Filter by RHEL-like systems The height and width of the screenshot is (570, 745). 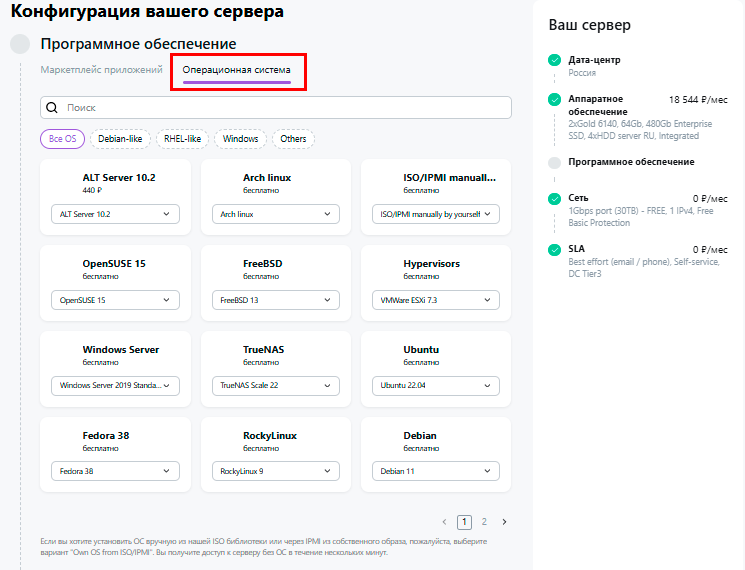pos(182,139)
